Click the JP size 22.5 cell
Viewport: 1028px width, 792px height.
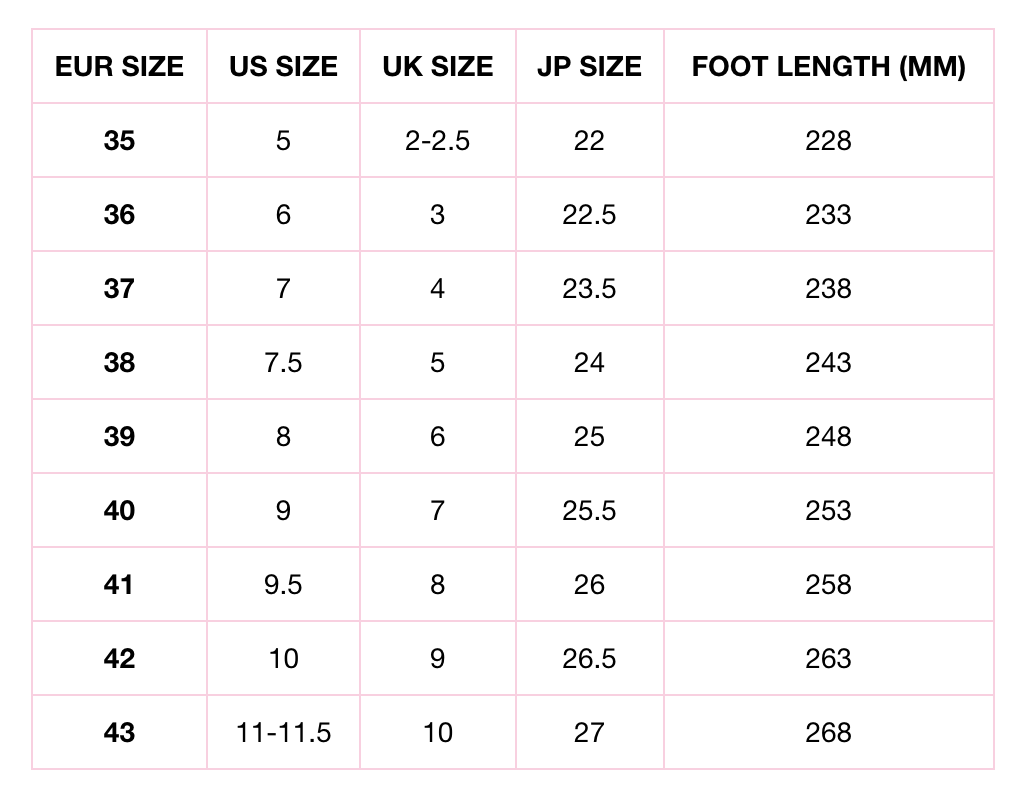pos(589,215)
